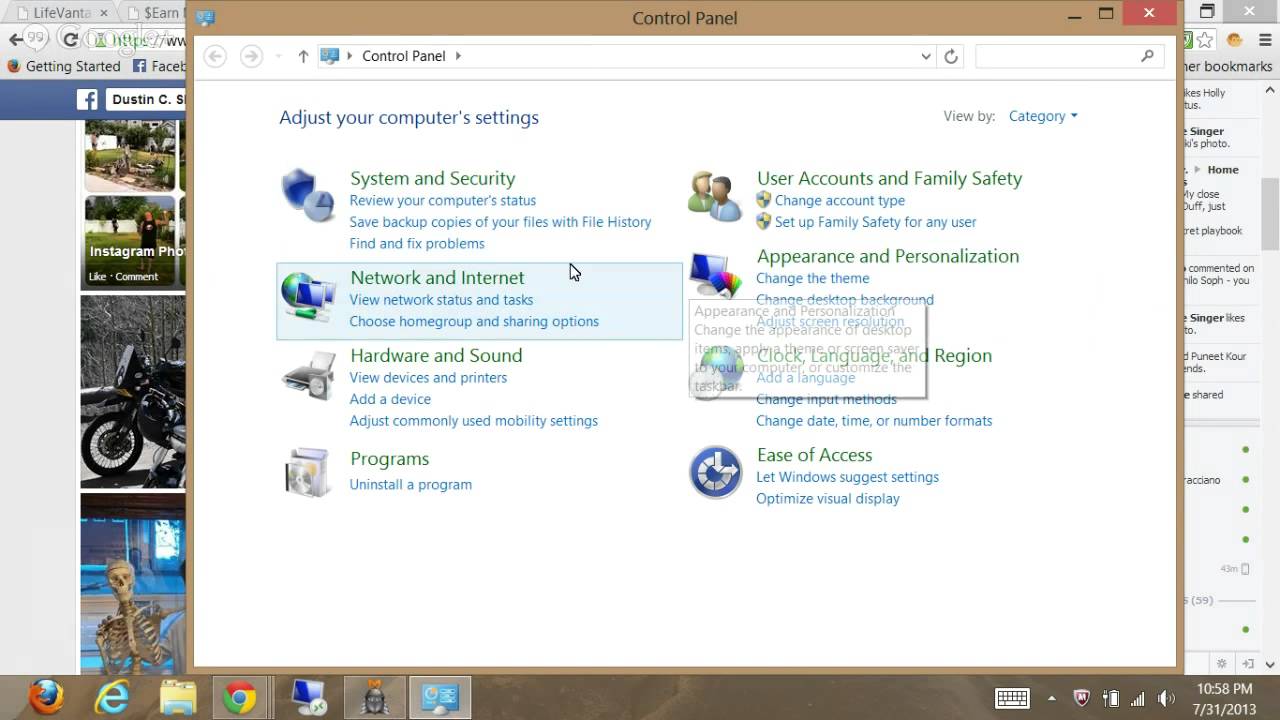1280x720 pixels.
Task: Open the User Accounts people icon
Action: (x=714, y=195)
